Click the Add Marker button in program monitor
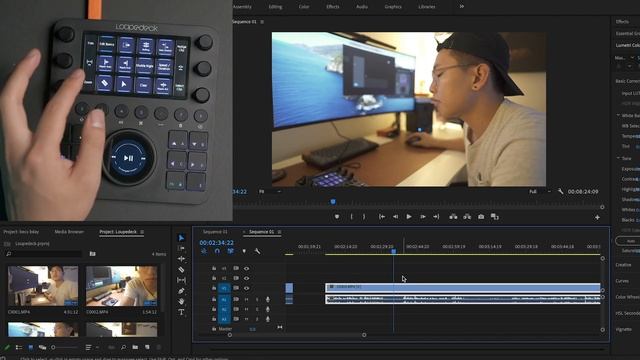Image resolution: width=640 pixels, height=360 pixels. pyautogui.click(x=337, y=217)
